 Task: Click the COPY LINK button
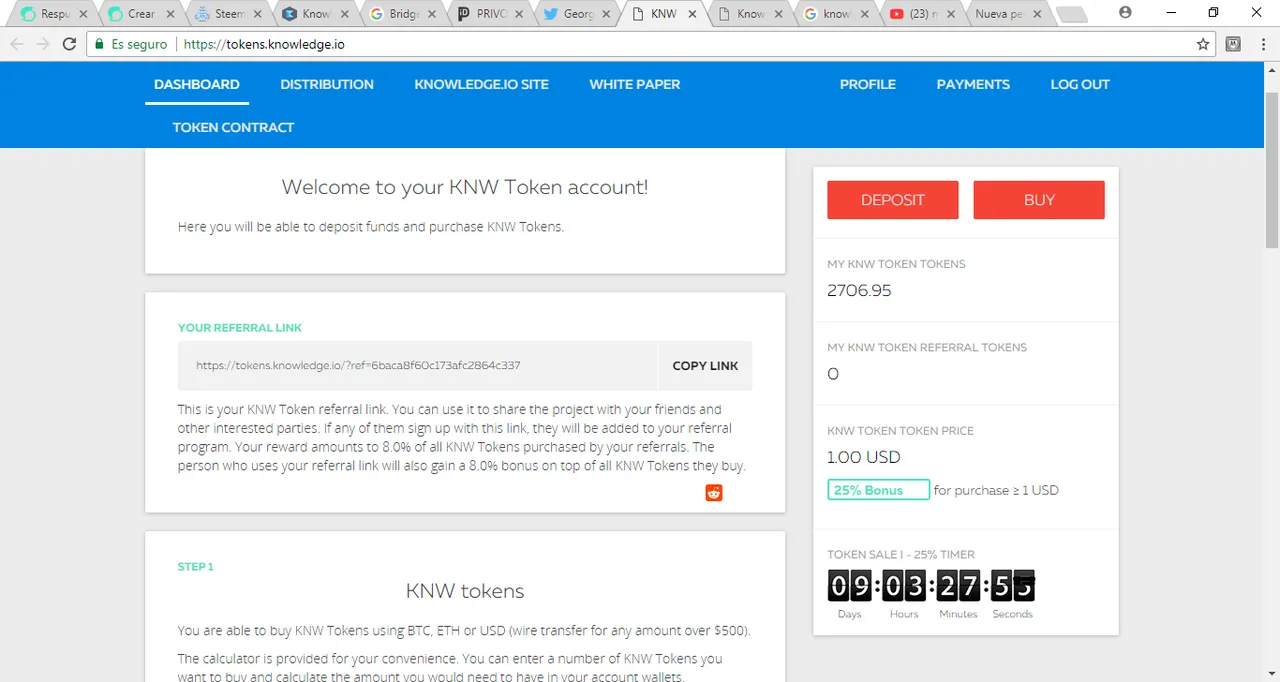tap(705, 366)
